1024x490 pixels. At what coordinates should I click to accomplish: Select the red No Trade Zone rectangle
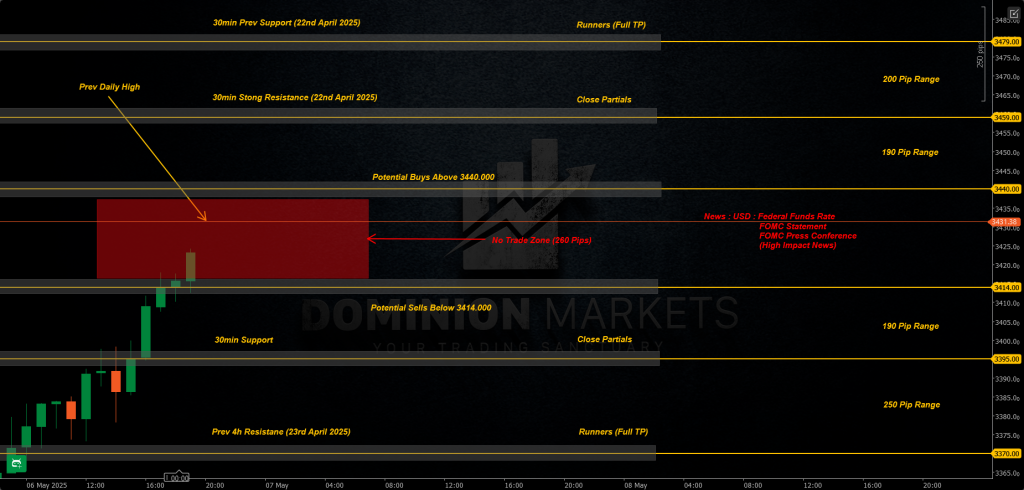point(232,238)
